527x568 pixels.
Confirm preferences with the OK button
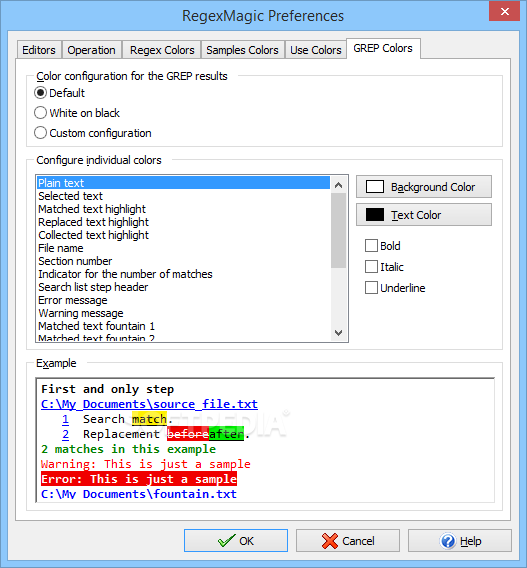click(236, 541)
